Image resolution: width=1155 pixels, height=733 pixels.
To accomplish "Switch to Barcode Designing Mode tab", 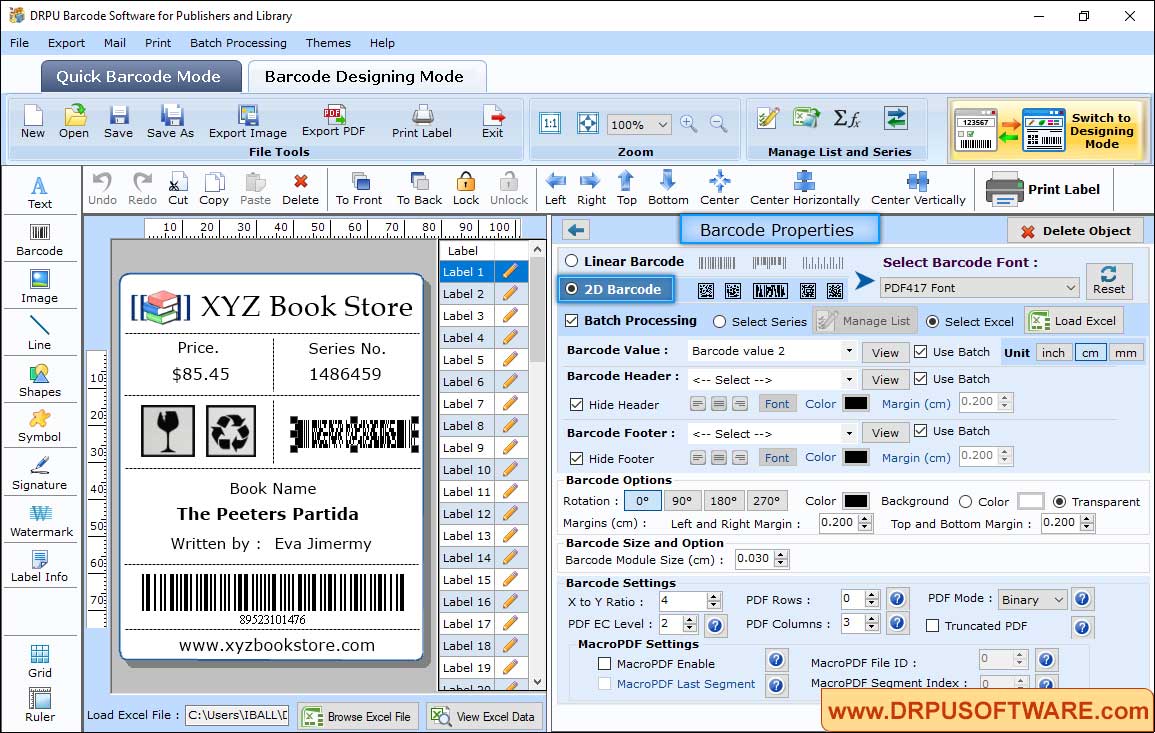I will (x=366, y=77).
